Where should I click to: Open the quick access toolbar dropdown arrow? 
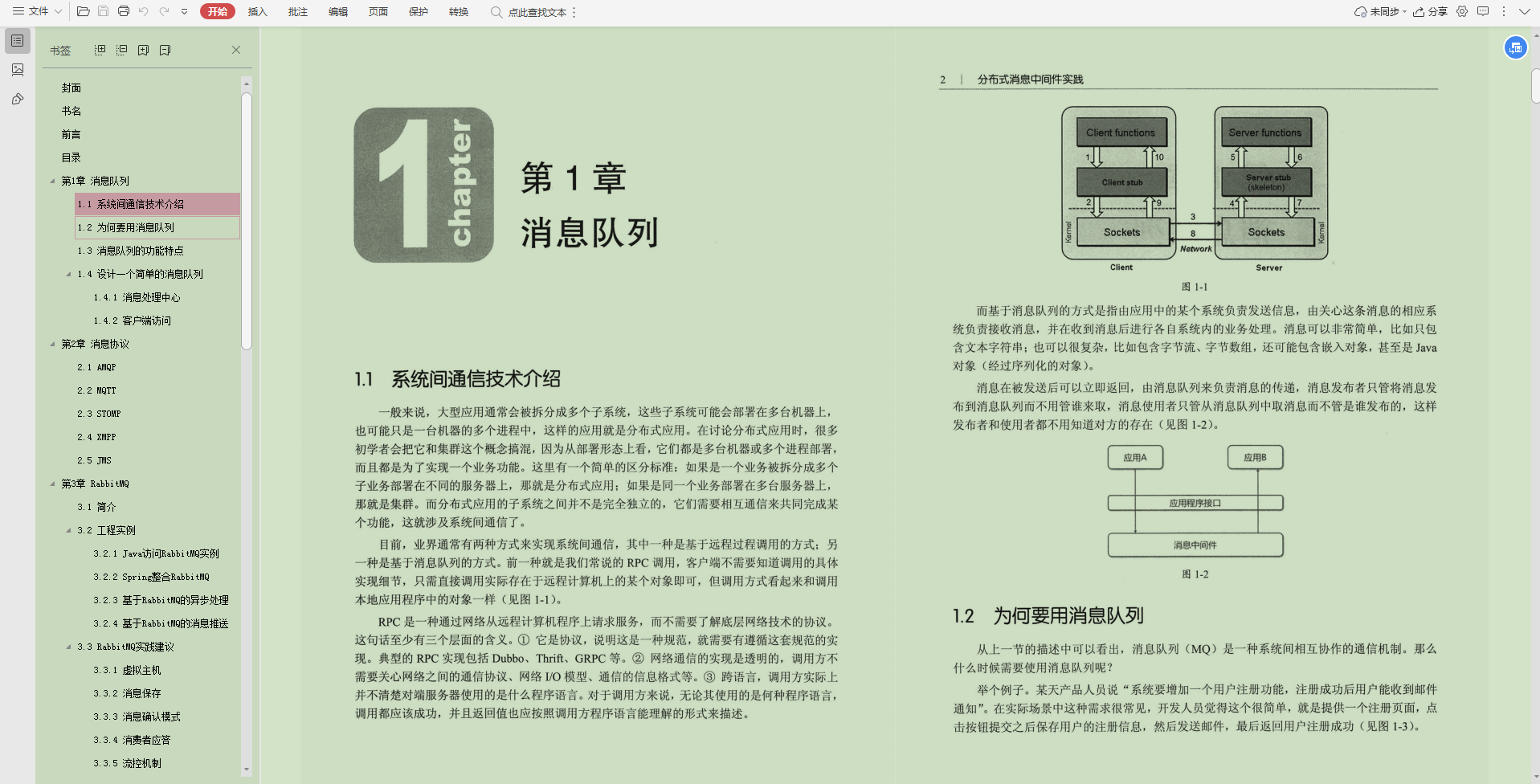coord(184,12)
